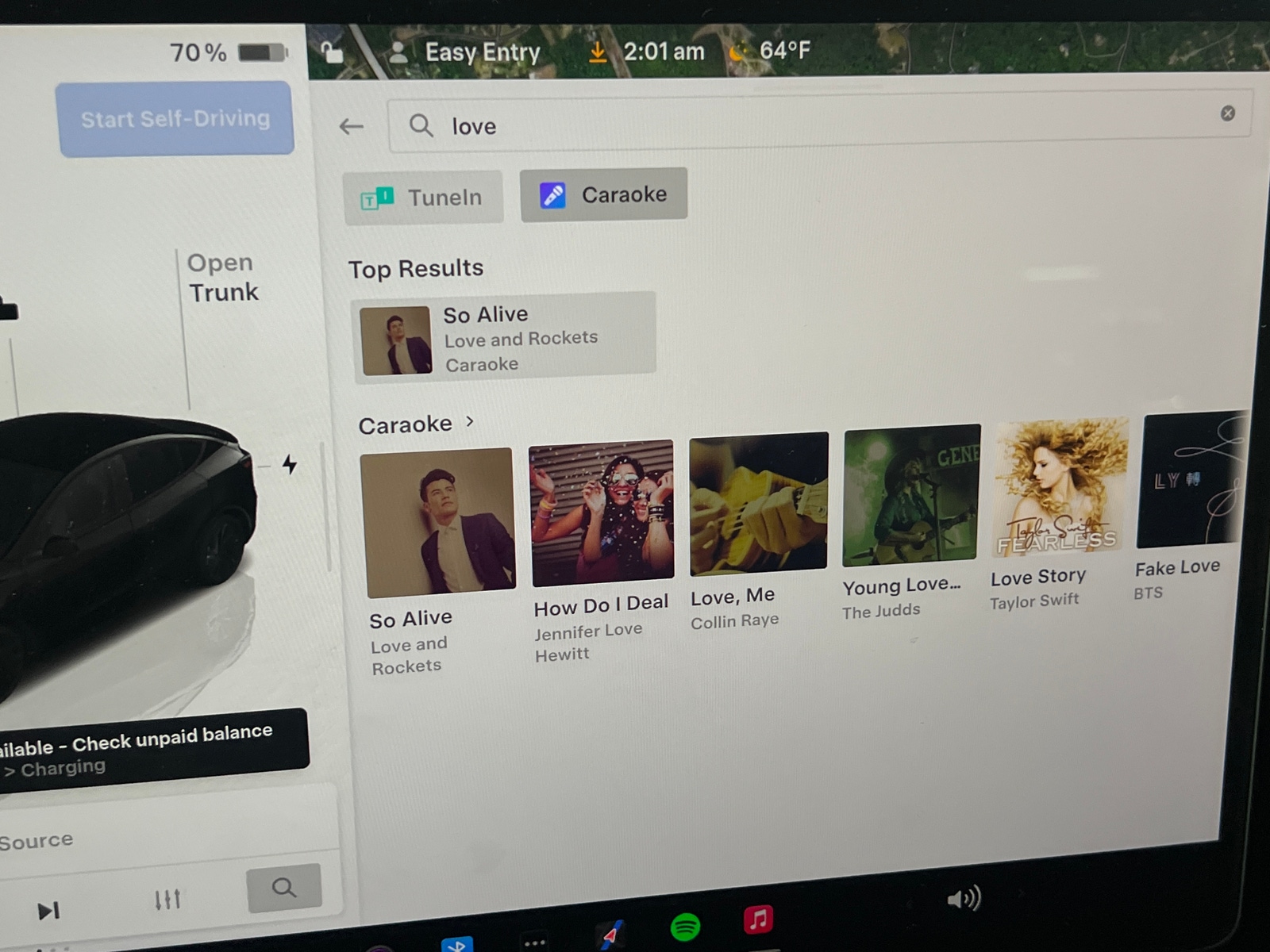The height and width of the screenshot is (952, 1270).
Task: Go back with the left arrow icon
Action: tap(351, 126)
